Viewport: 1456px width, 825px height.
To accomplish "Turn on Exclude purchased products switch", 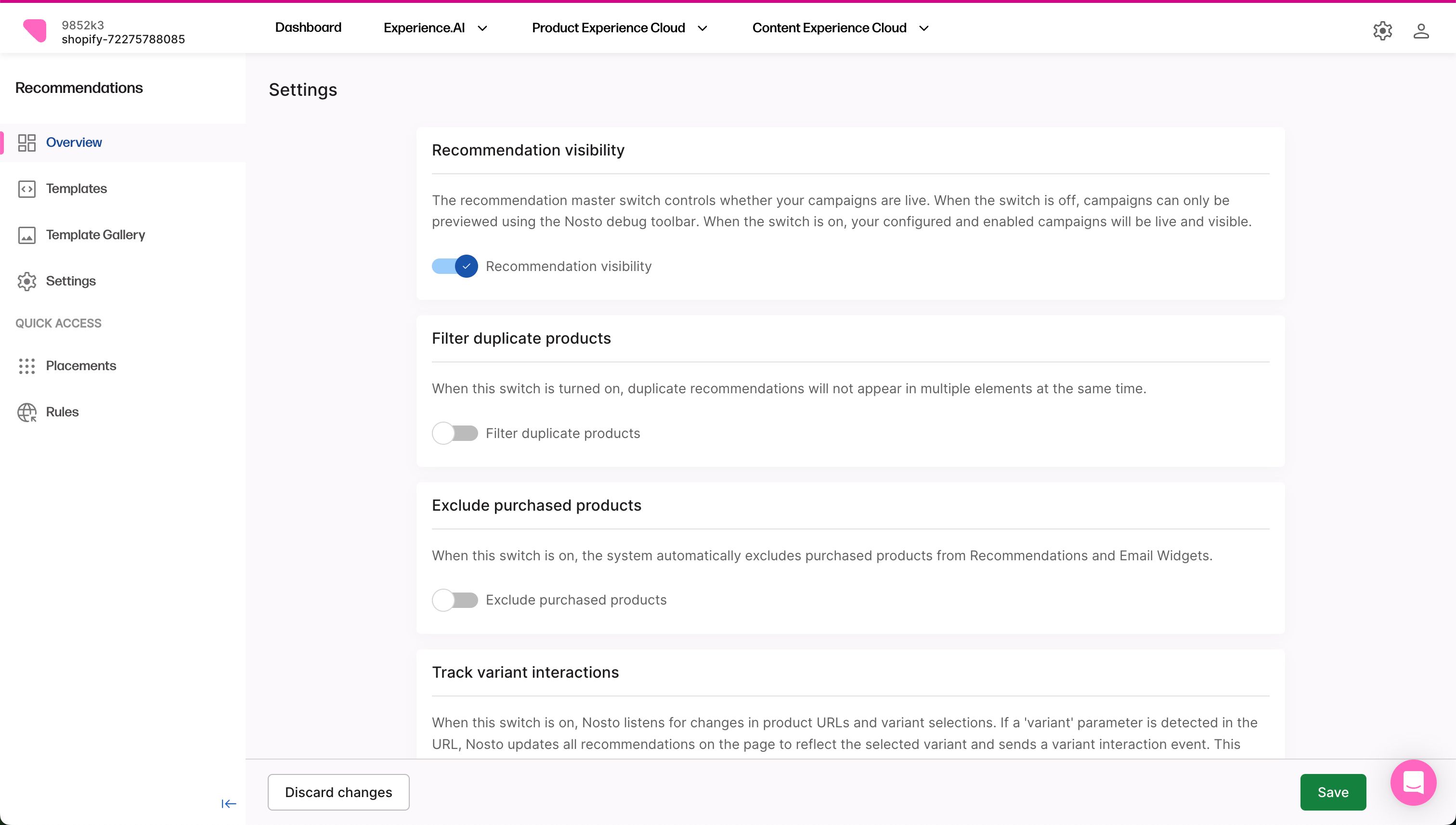I will click(455, 600).
